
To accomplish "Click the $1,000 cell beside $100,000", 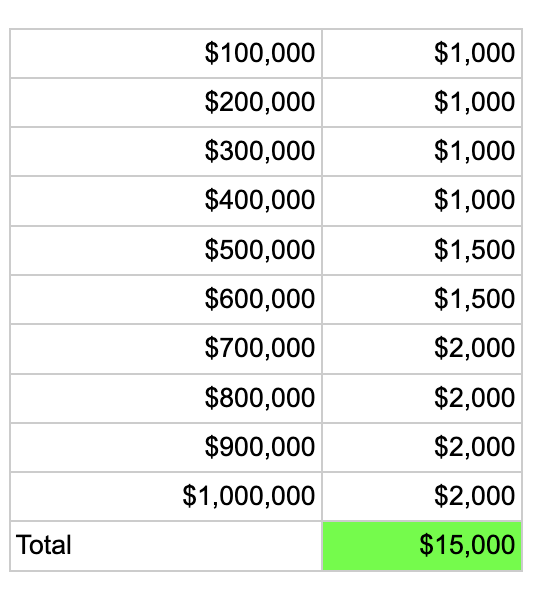I will coord(422,53).
